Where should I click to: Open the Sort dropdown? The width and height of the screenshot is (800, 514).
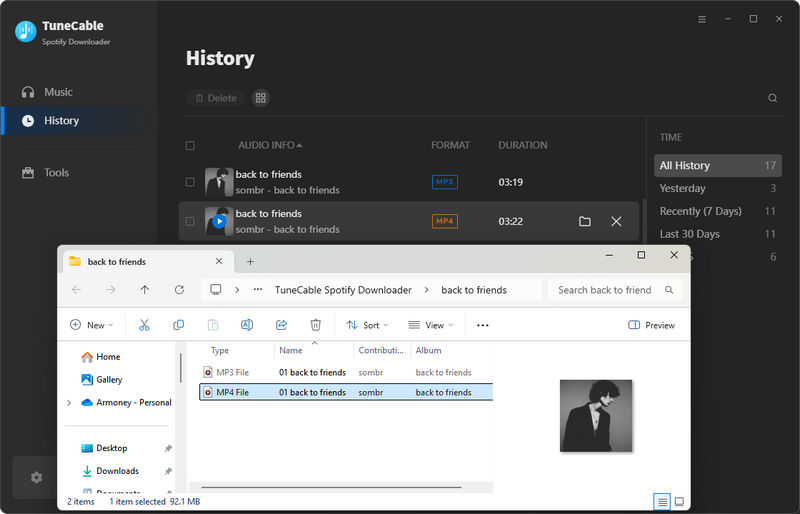point(367,325)
